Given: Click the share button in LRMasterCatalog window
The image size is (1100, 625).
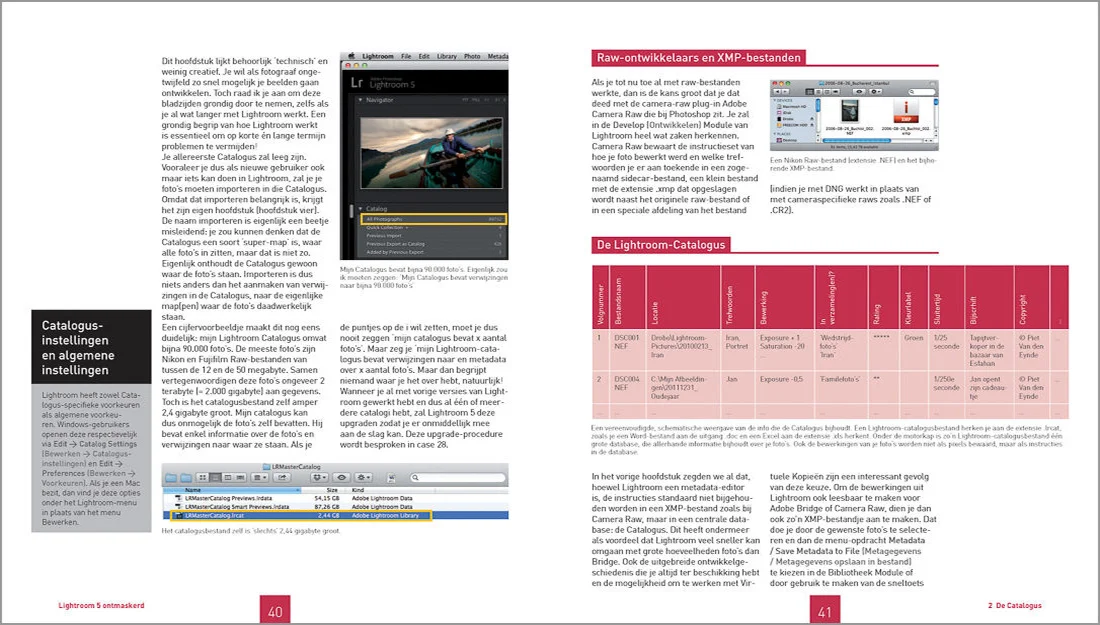Looking at the screenshot, I should [x=282, y=478].
